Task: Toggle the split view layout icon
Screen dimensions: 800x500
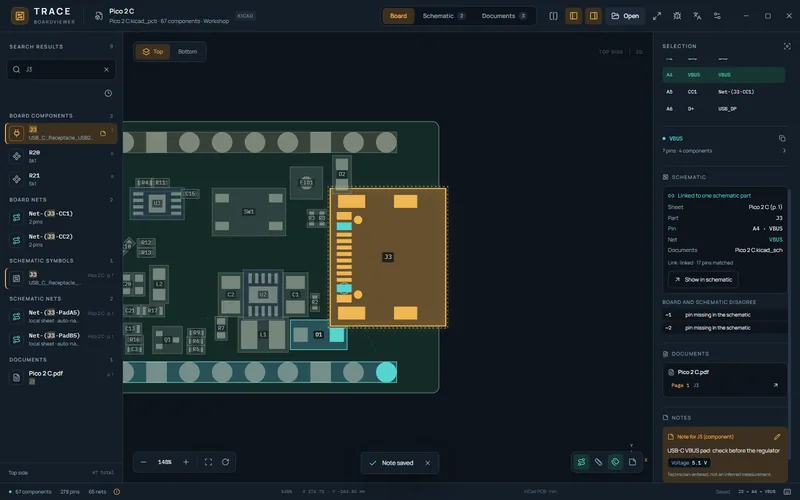Action: [553, 16]
